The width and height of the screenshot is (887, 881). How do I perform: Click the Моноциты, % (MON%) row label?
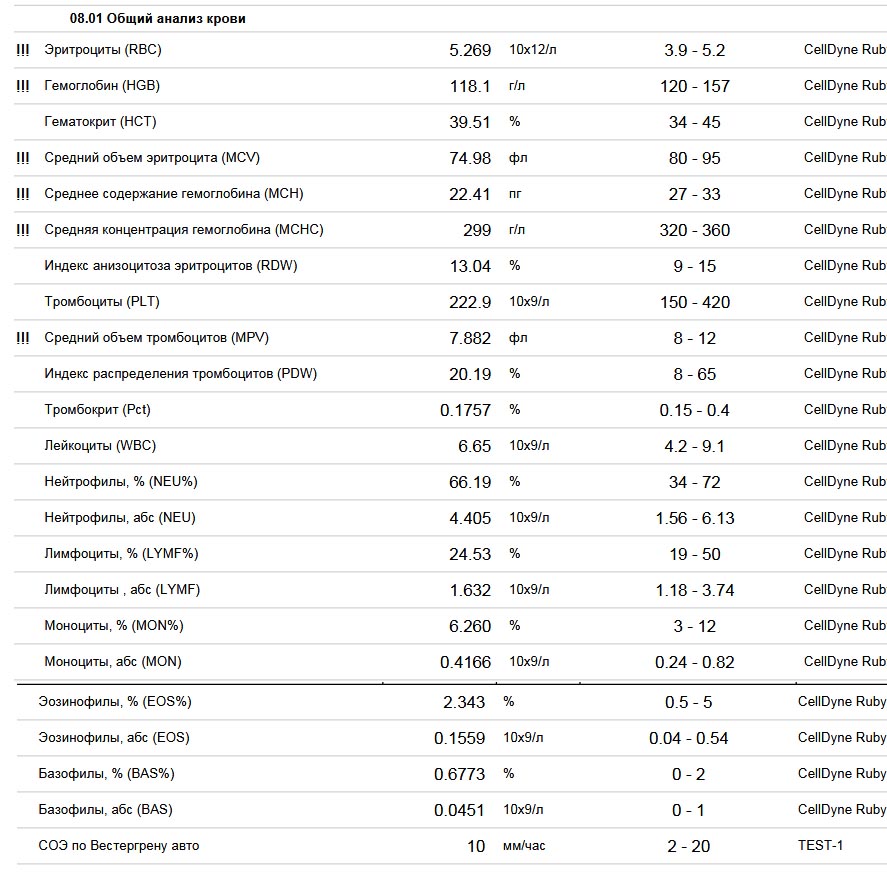pyautogui.click(x=114, y=626)
